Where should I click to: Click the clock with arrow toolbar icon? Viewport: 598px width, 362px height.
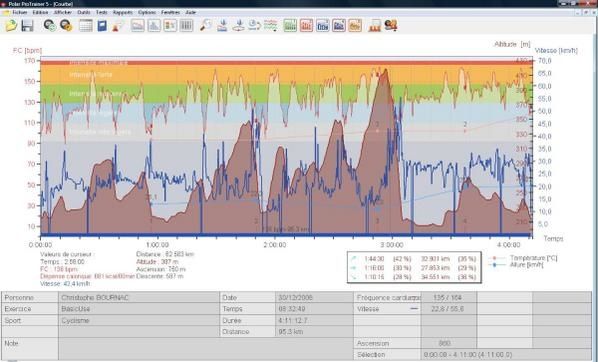pos(254,26)
